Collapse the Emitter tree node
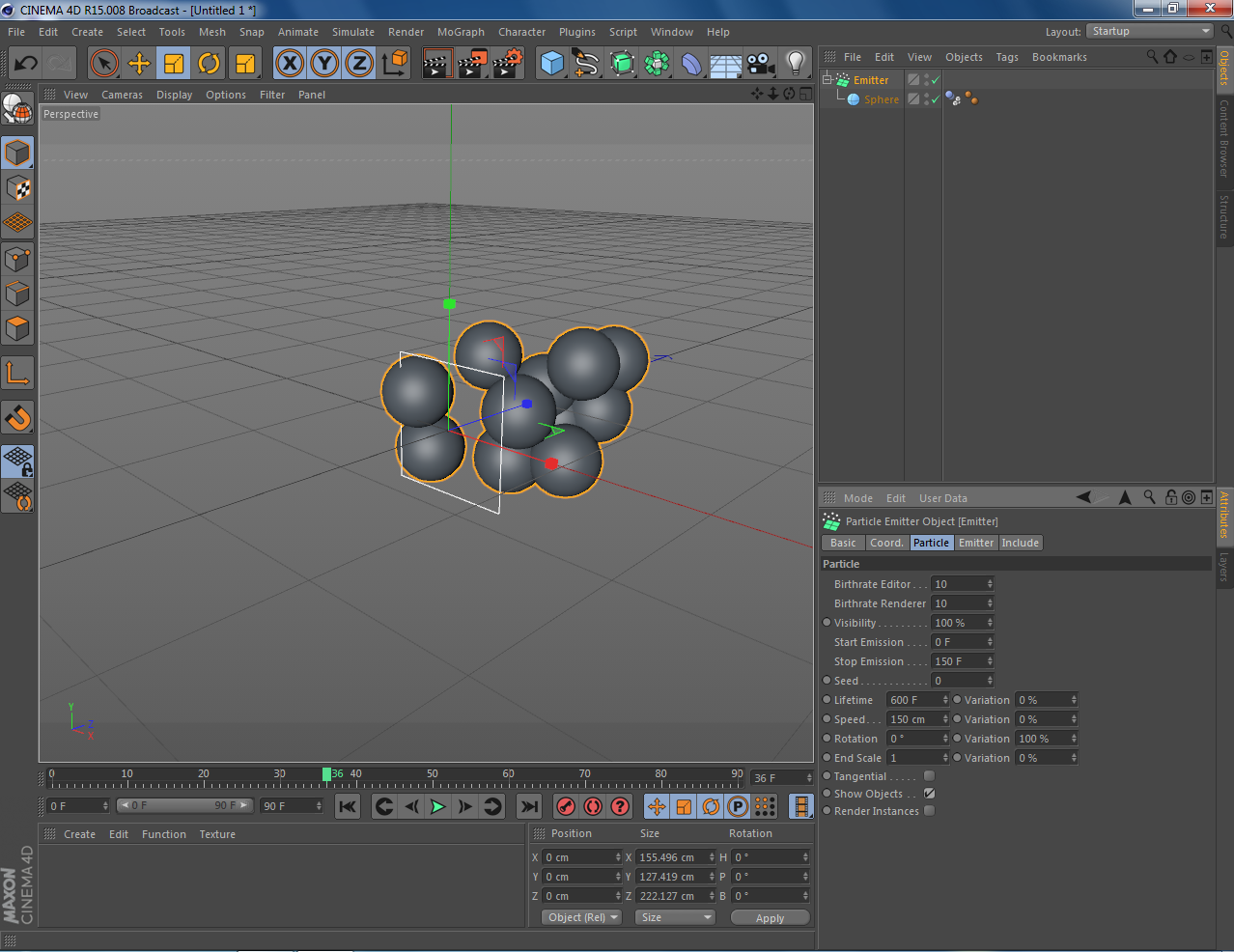Image resolution: width=1234 pixels, height=952 pixels. point(827,80)
